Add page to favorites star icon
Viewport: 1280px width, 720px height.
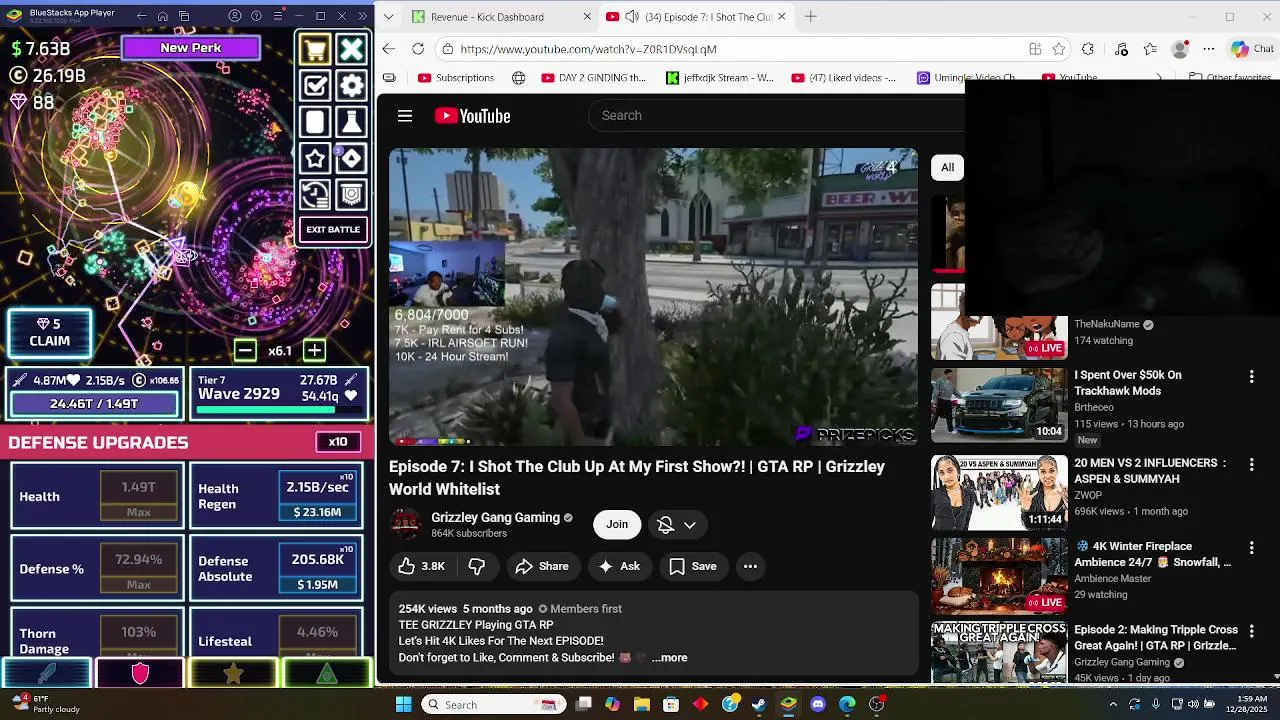point(1059,49)
